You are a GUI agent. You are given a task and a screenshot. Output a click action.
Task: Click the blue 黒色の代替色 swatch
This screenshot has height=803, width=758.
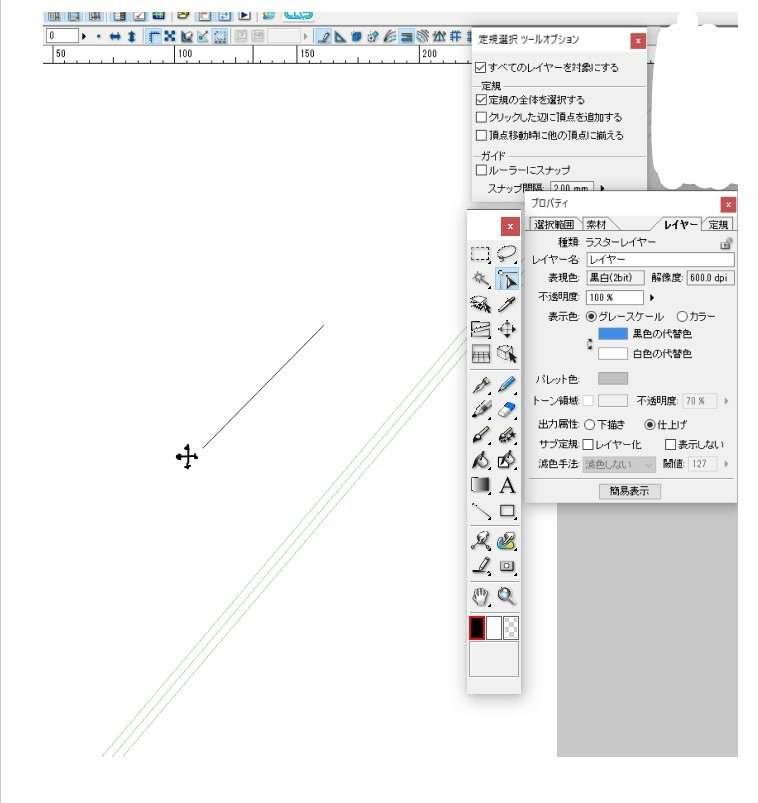613,334
